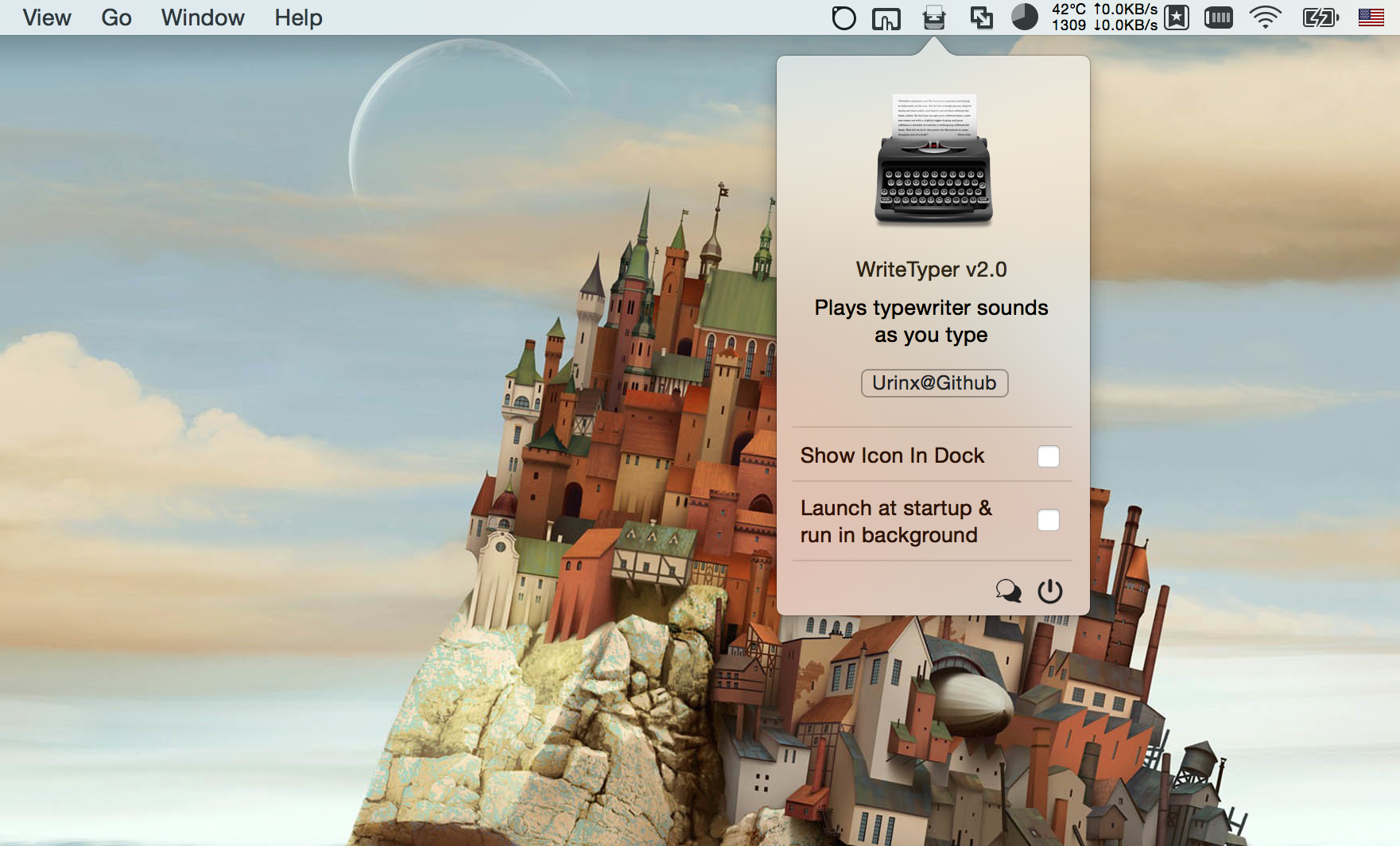1400x846 pixels.
Task: Click the 'Plays typewriter sounds as you type' text
Action: (x=932, y=321)
